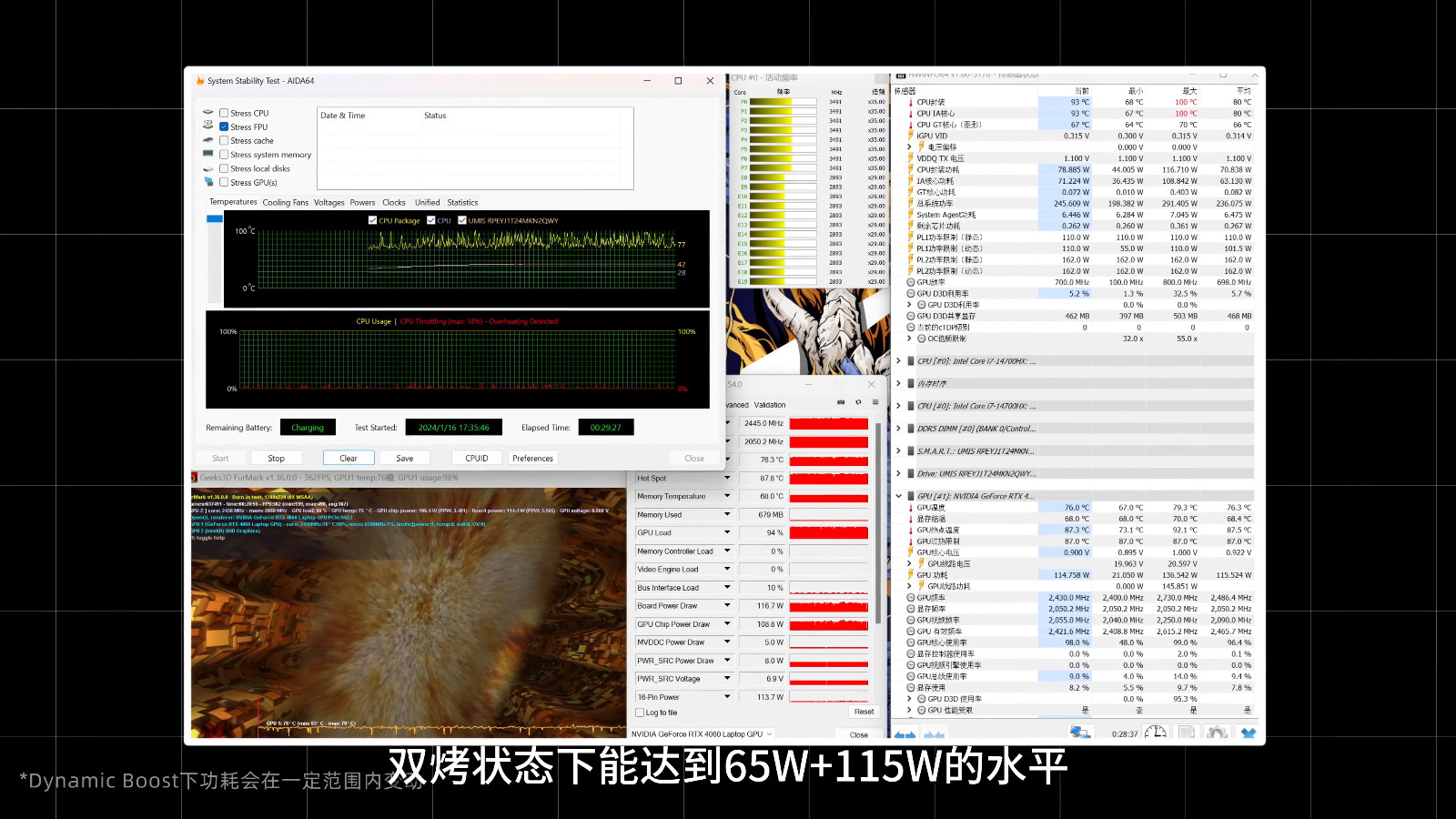
Task: Click clock icon on 显存频率 row
Action: (x=911, y=609)
